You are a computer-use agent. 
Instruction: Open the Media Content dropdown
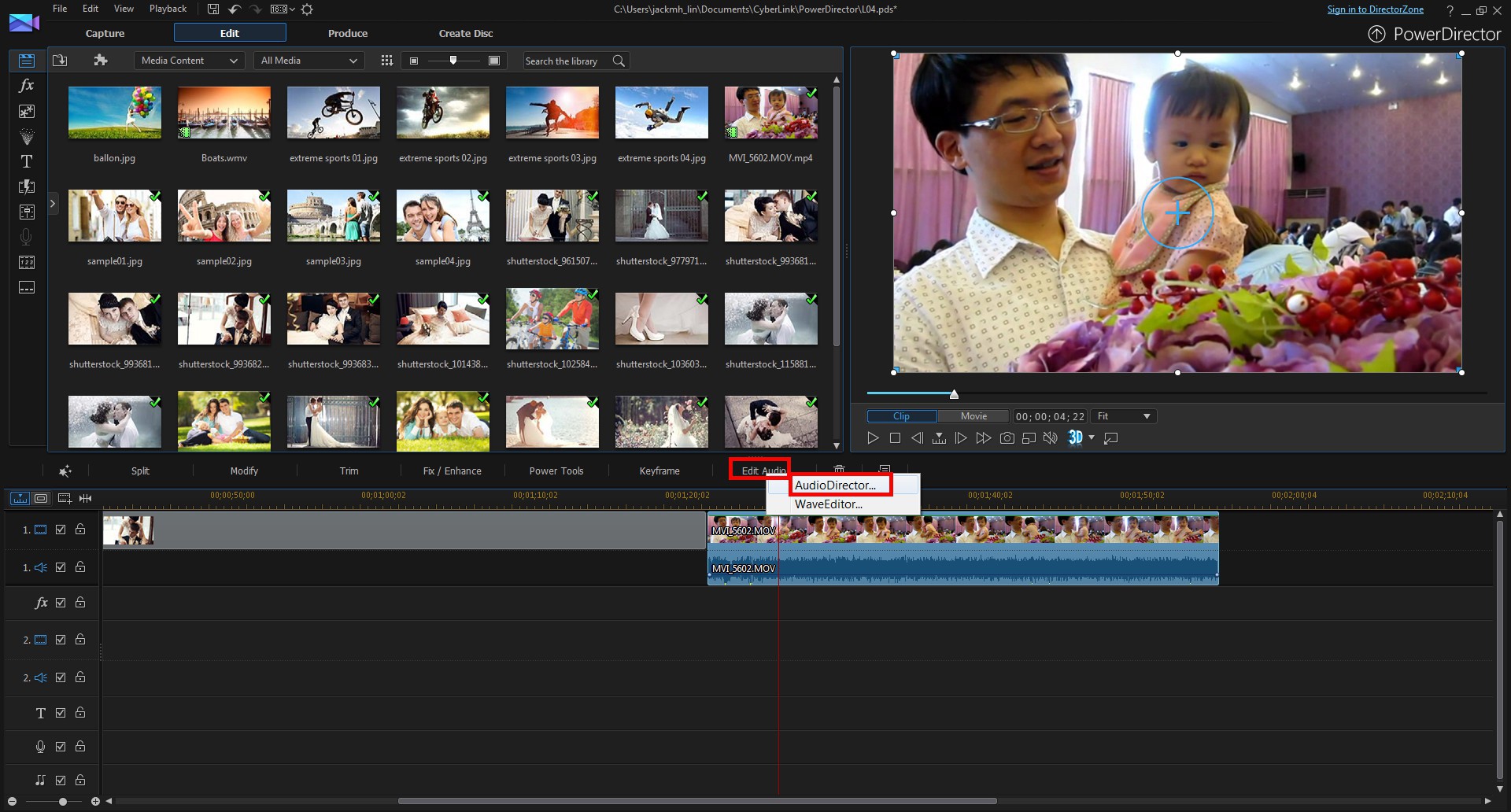click(189, 61)
